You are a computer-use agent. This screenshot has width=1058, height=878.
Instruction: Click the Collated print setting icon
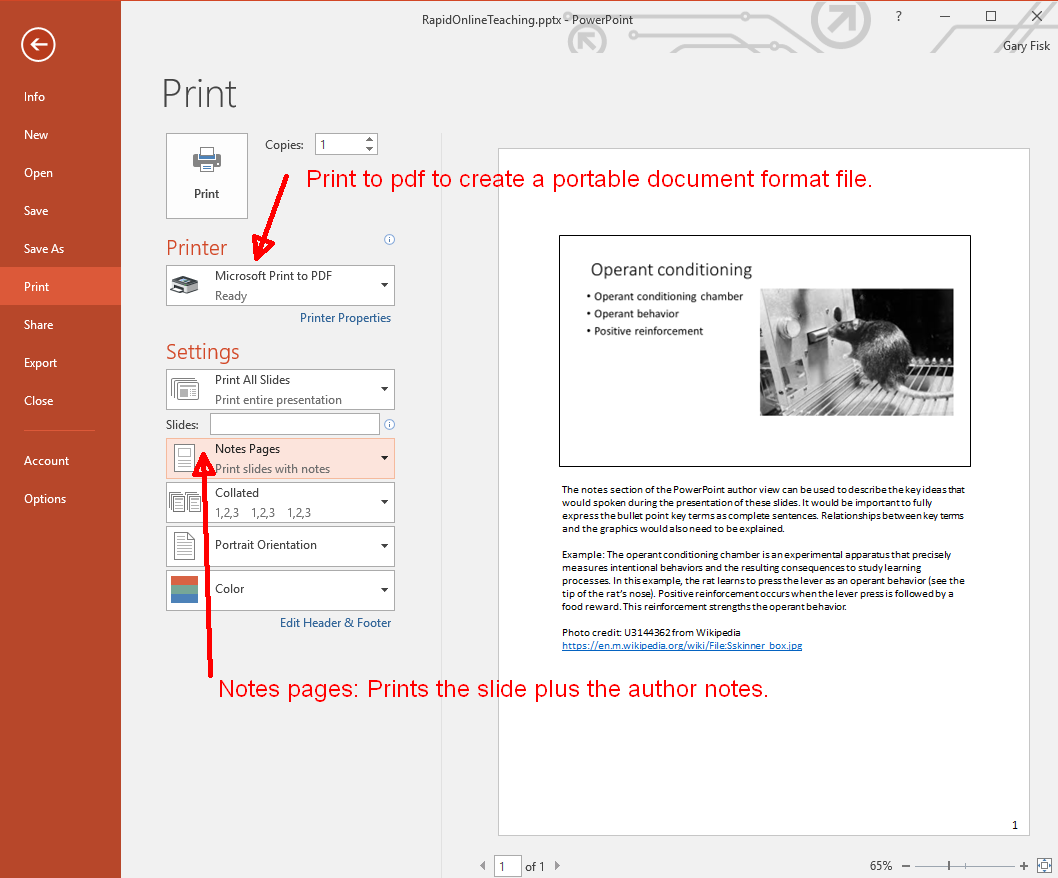[185, 501]
